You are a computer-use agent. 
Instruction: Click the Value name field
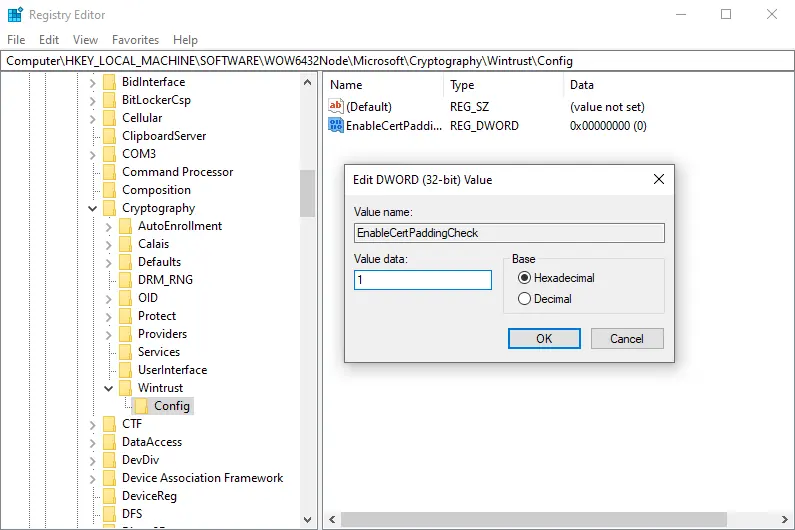[x=509, y=233]
